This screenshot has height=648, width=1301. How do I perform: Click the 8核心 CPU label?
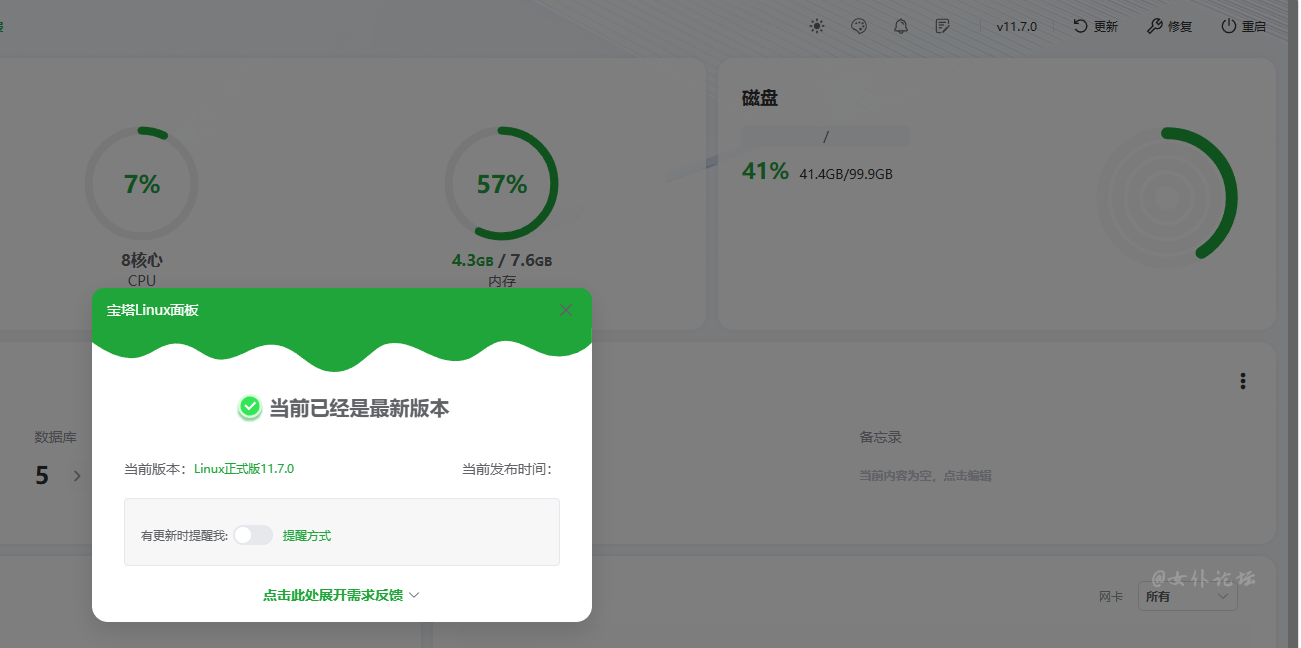click(x=142, y=260)
